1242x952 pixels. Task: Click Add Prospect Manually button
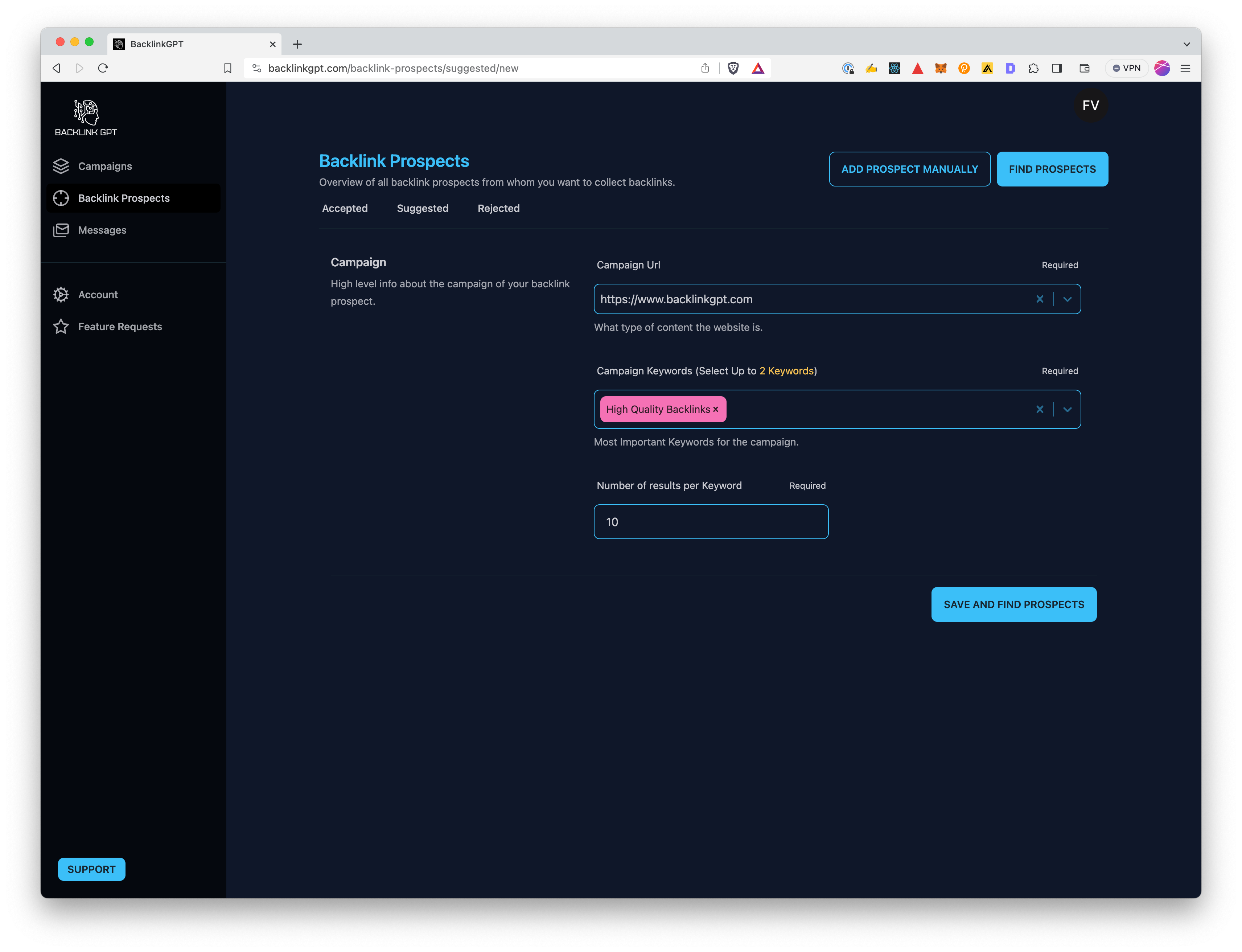point(909,169)
